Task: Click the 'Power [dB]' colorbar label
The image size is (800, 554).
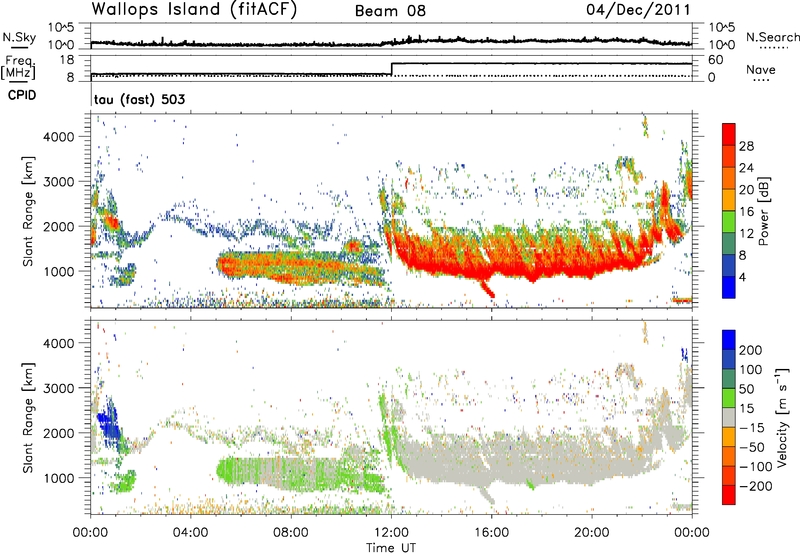Action: pyautogui.click(x=763, y=211)
